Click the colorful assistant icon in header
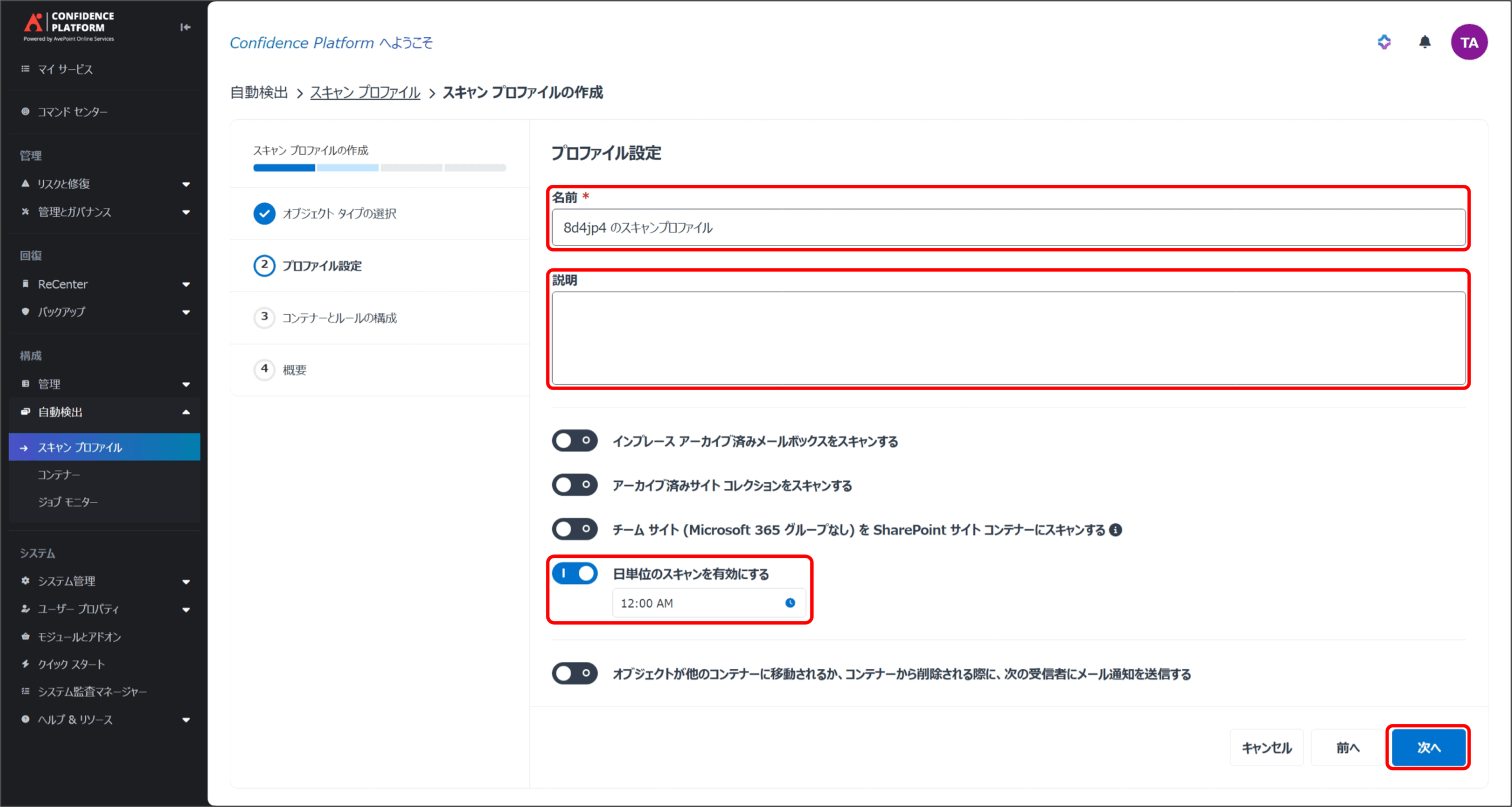This screenshot has height=807, width=1512. point(1384,43)
